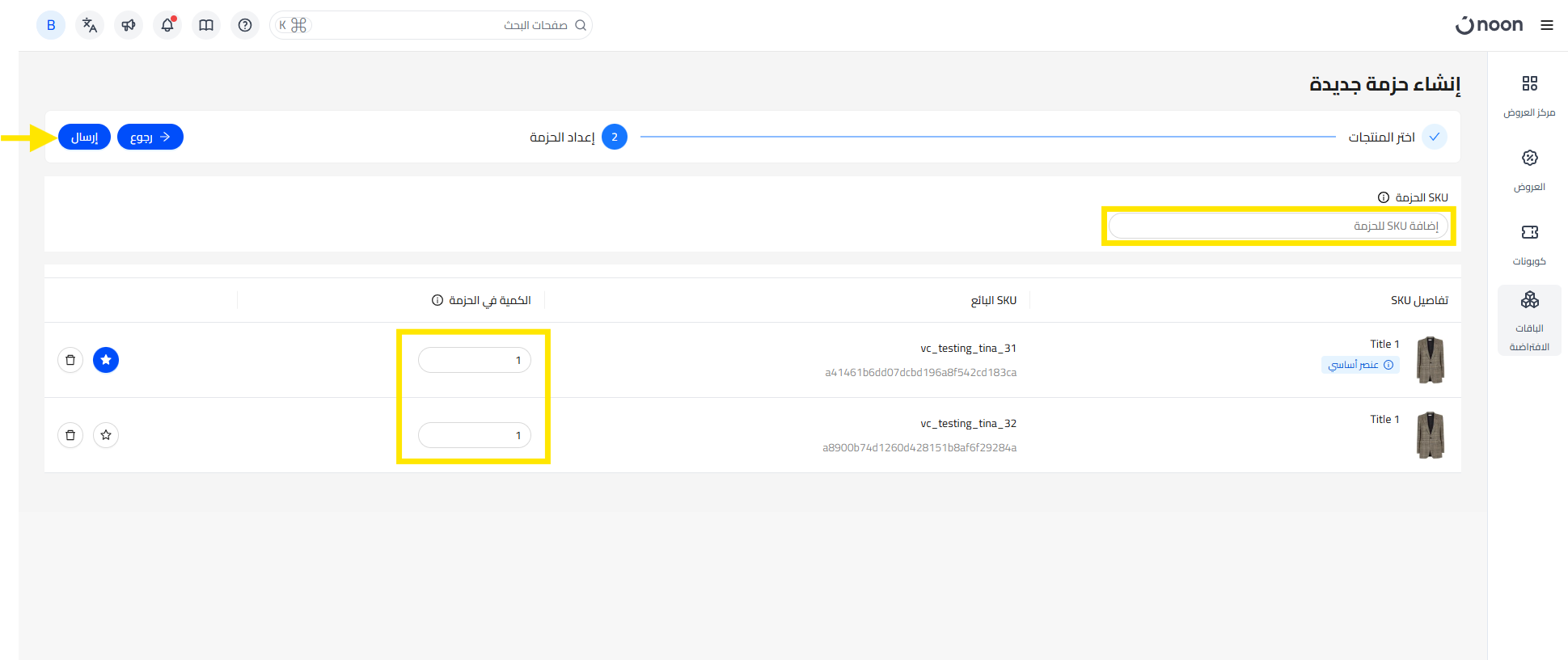
Task: Click the info icon beside bundle SKU label
Action: (x=1384, y=197)
